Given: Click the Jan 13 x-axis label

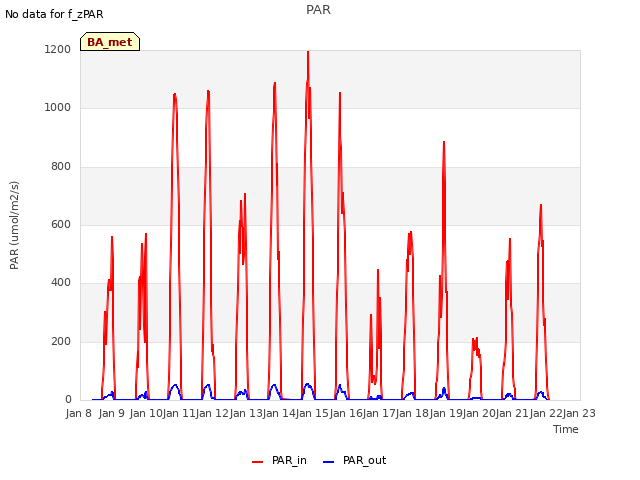Looking at the screenshot, I should click(246, 413).
